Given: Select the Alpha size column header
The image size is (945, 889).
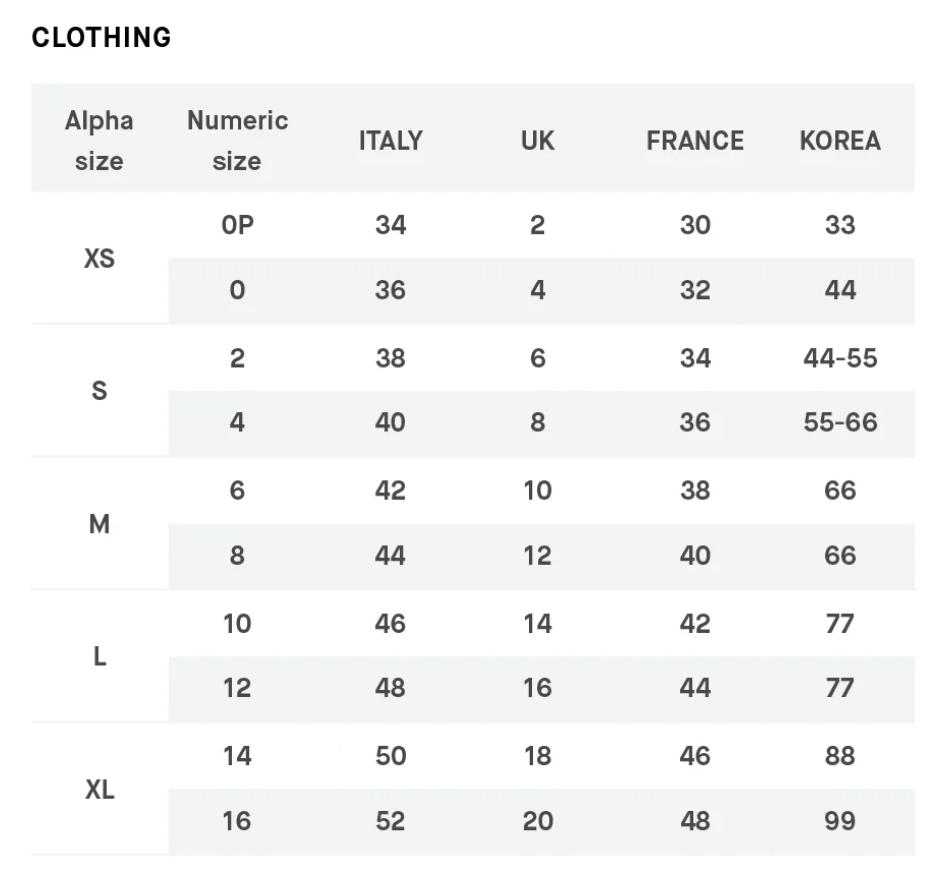Looking at the screenshot, I should click(99, 141).
